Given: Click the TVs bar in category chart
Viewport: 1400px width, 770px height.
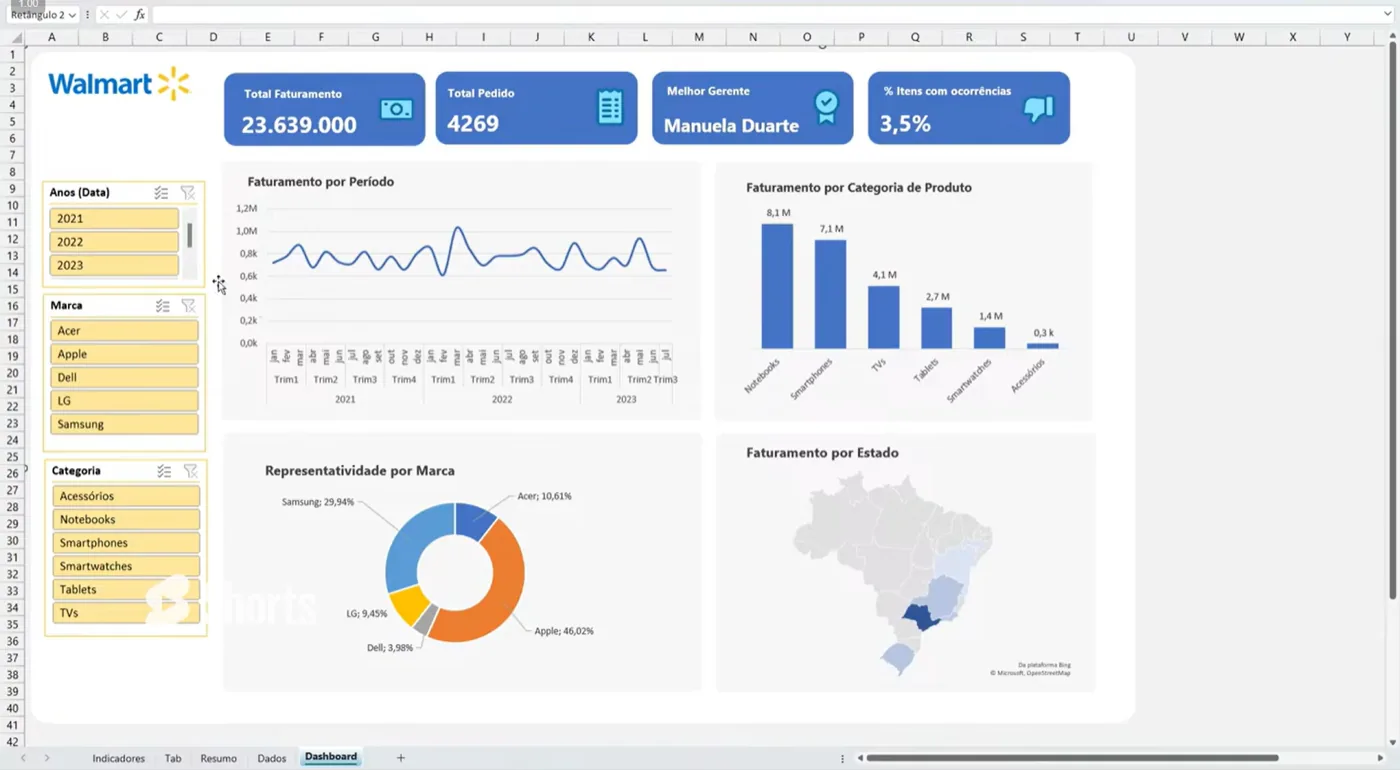Looking at the screenshot, I should tap(883, 317).
